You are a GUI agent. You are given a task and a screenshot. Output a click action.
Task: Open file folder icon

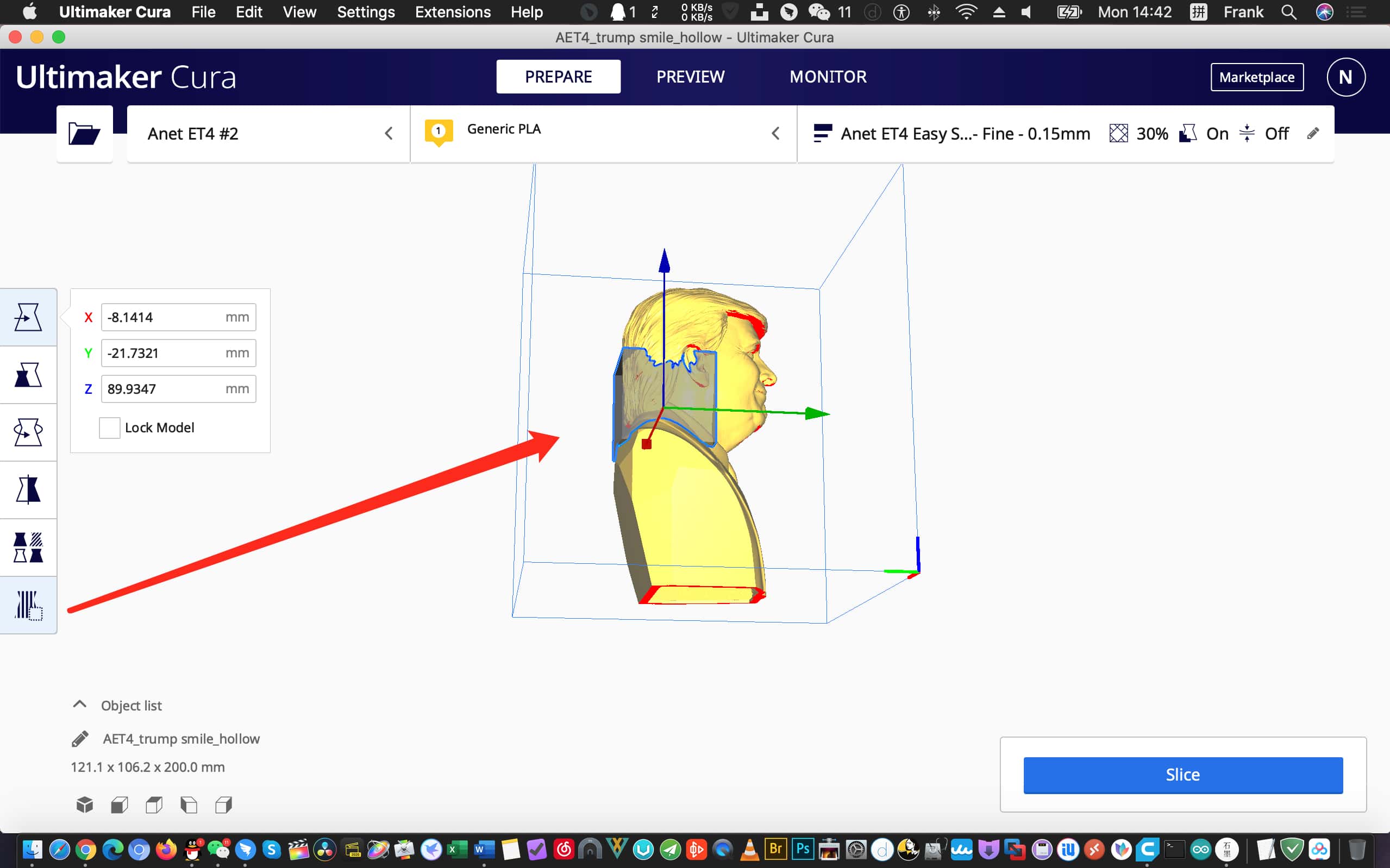(x=84, y=134)
